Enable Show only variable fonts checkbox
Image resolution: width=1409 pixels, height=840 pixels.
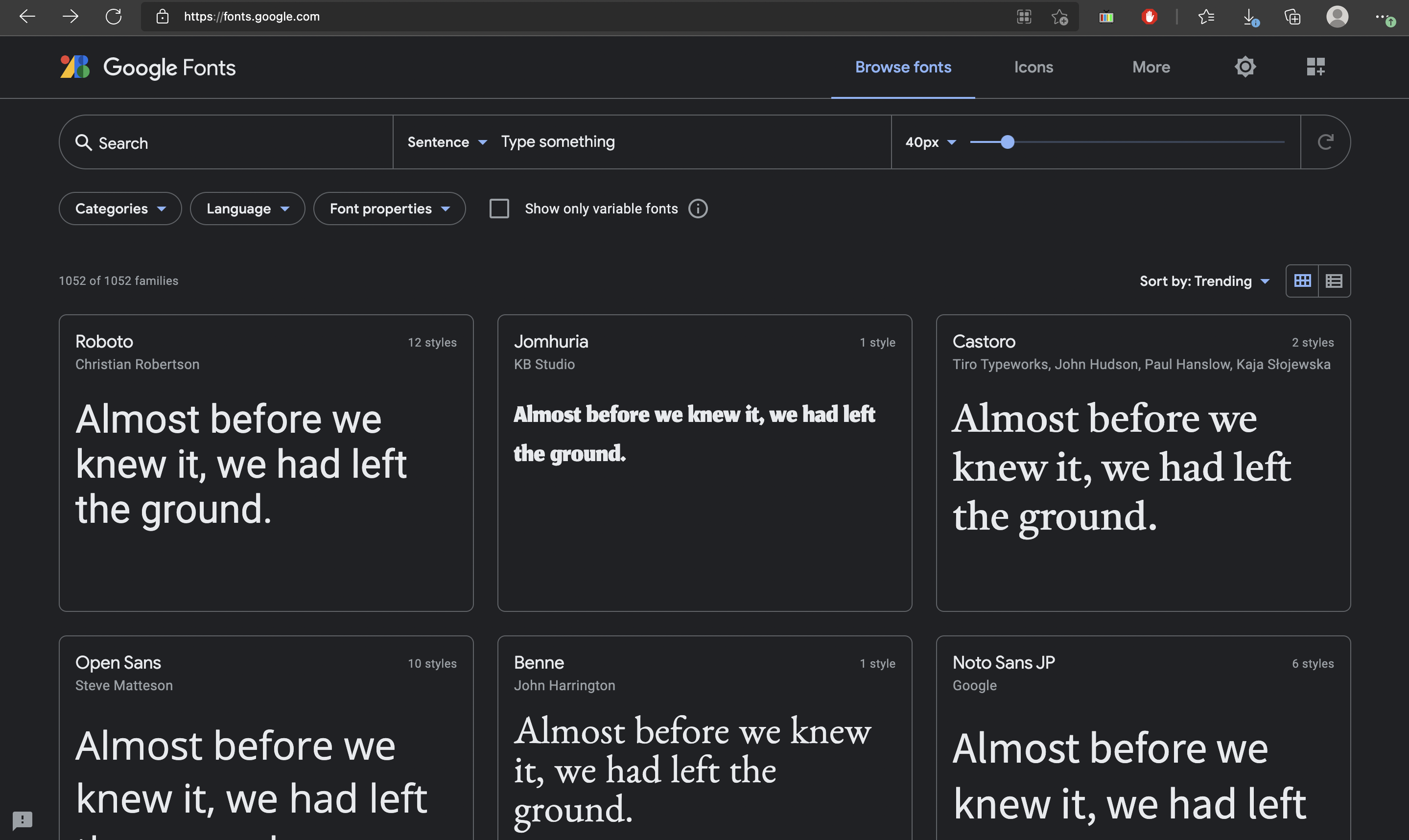pyautogui.click(x=499, y=209)
